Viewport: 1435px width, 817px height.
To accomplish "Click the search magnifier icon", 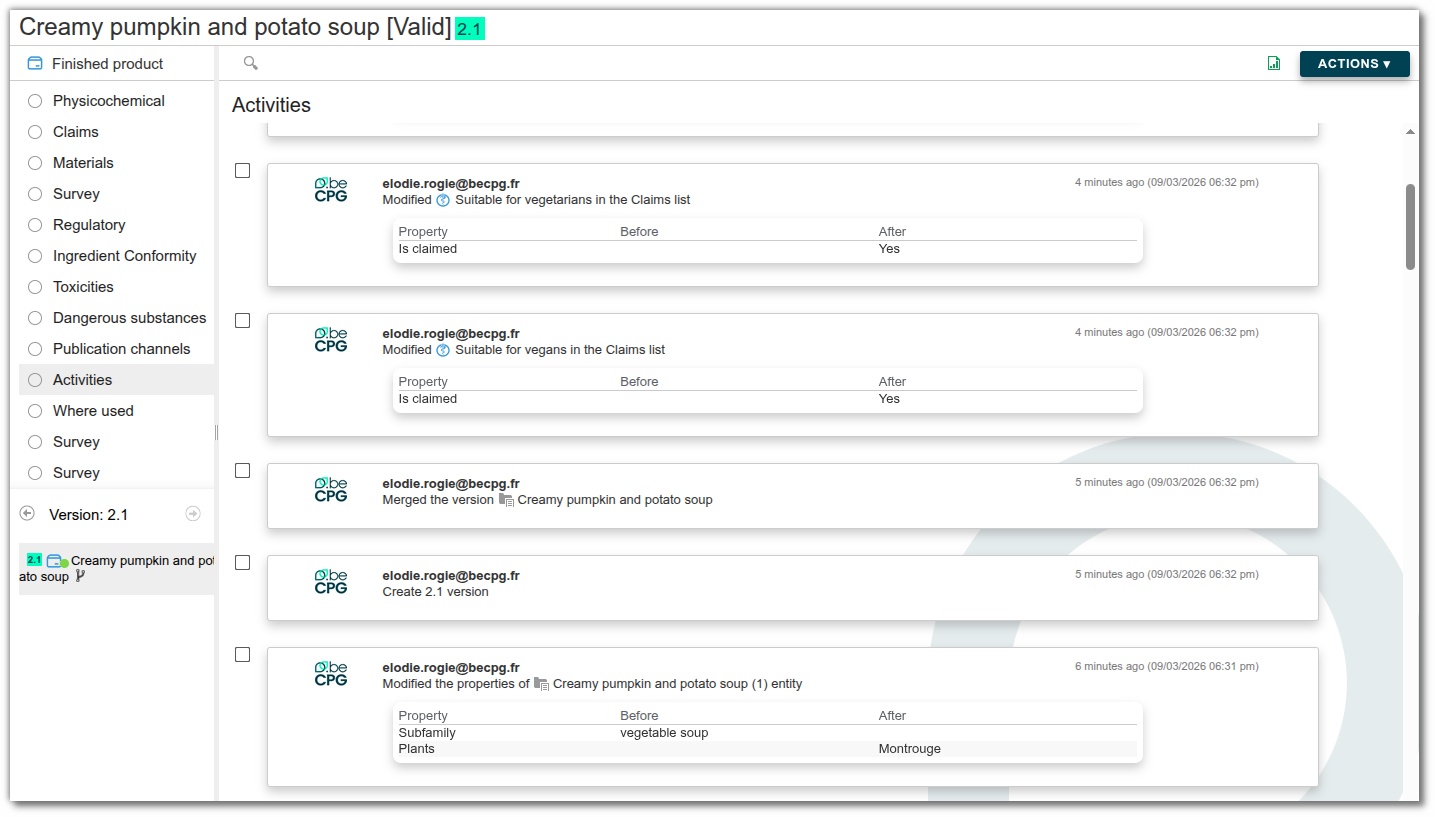I will pyautogui.click(x=251, y=63).
